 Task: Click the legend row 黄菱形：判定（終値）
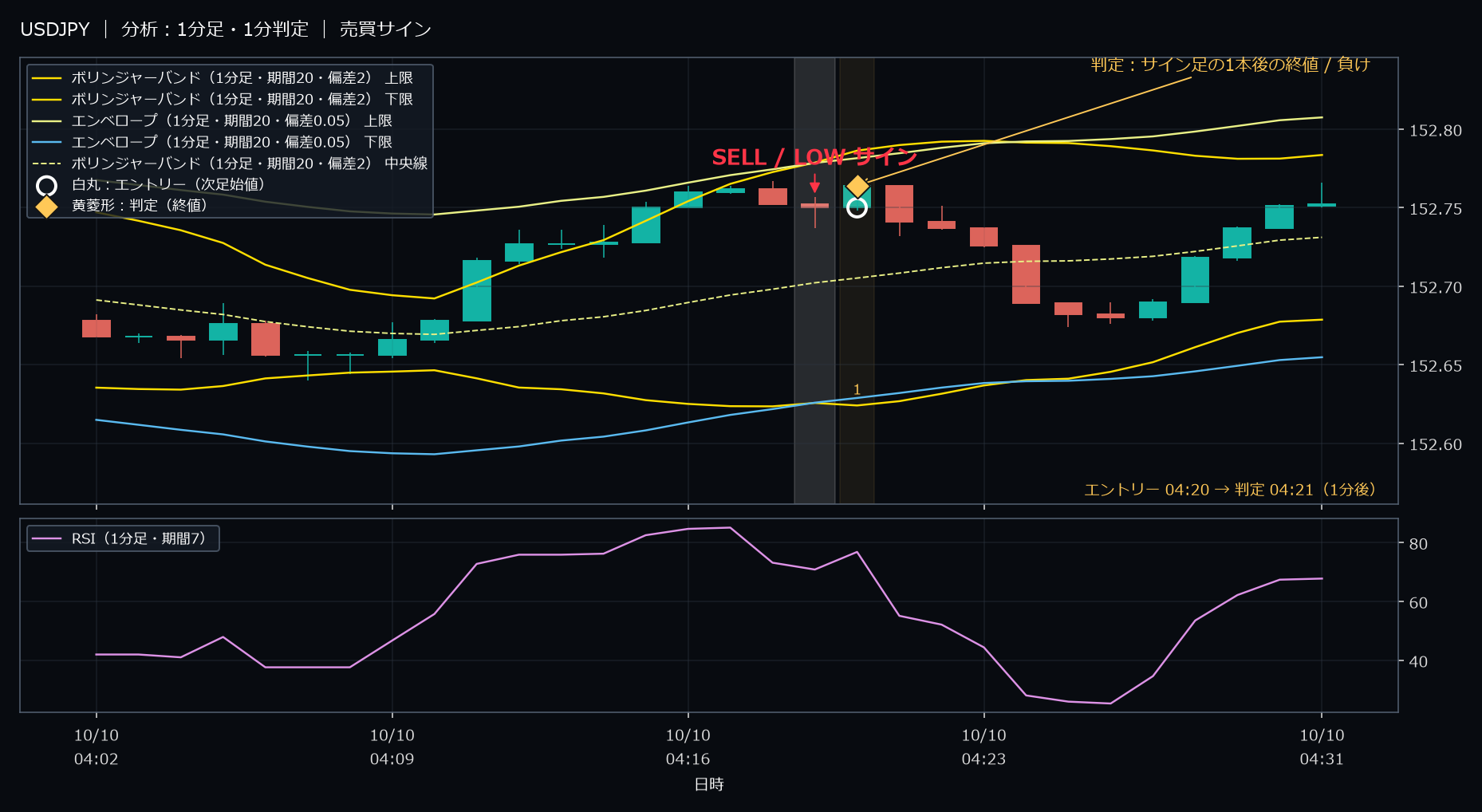click(122, 206)
